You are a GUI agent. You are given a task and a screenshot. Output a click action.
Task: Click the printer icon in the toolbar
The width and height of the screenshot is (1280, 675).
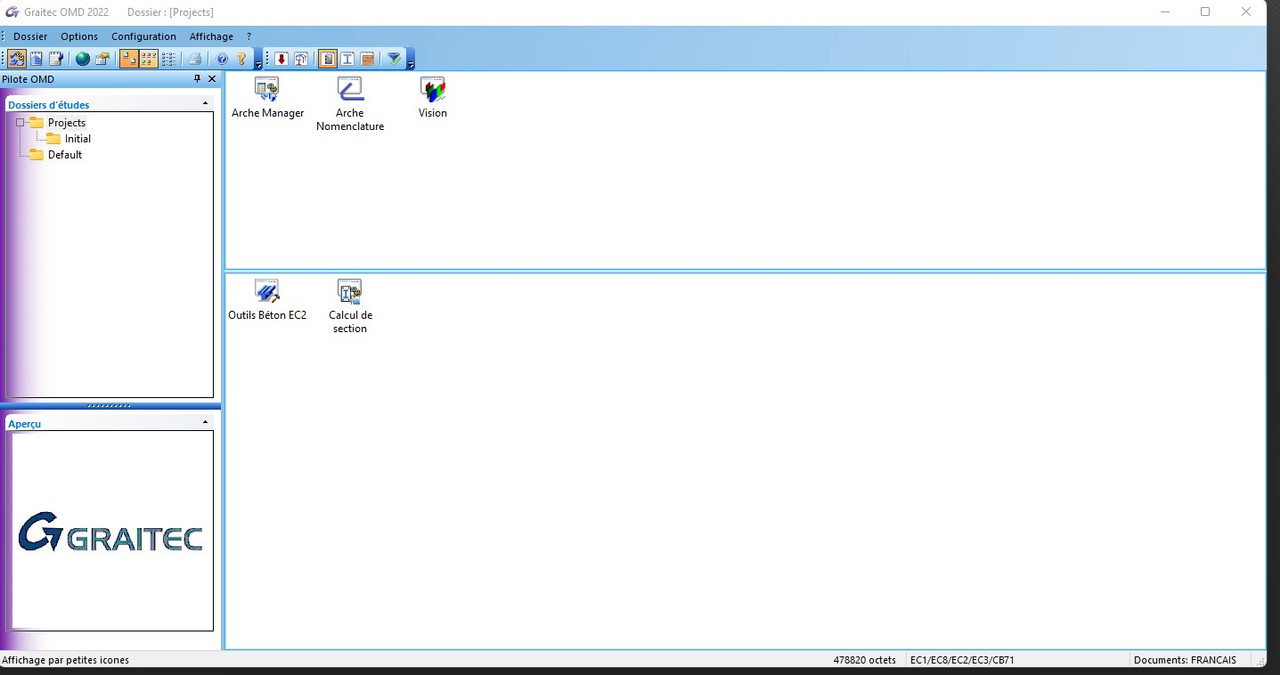195,59
